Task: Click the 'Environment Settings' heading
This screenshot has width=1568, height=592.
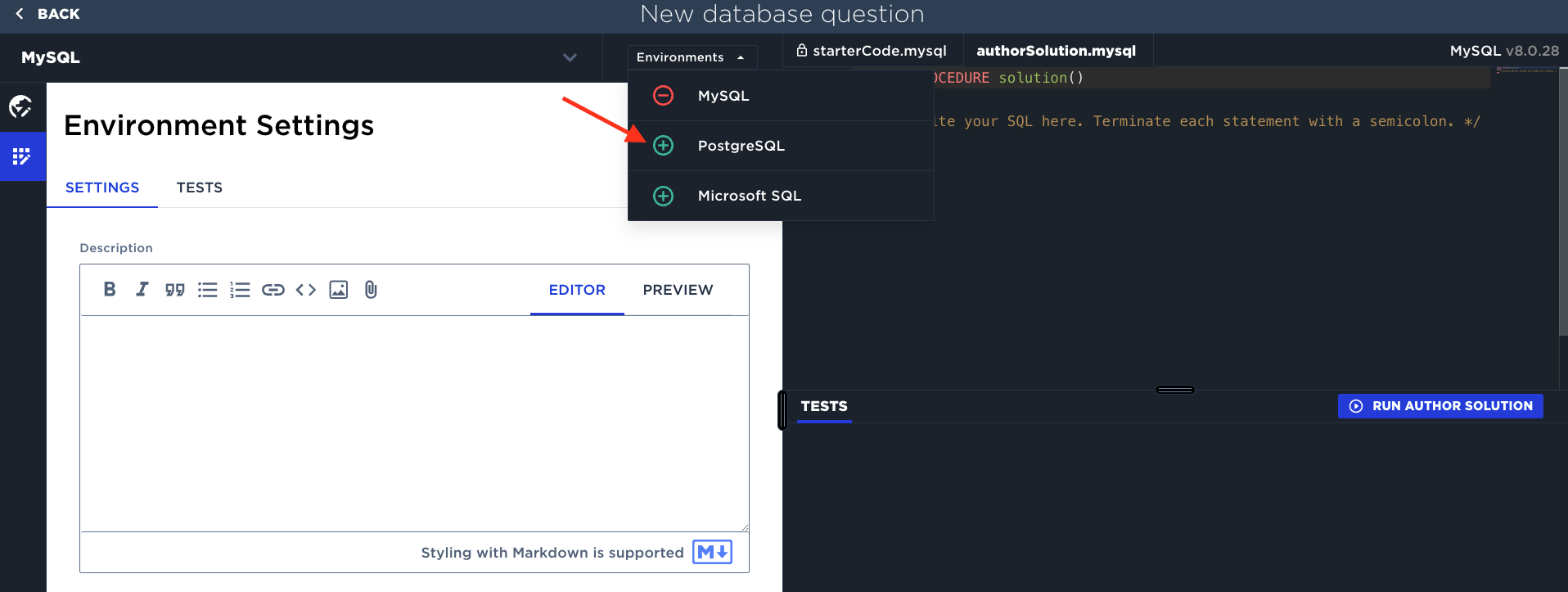Action: (x=219, y=125)
